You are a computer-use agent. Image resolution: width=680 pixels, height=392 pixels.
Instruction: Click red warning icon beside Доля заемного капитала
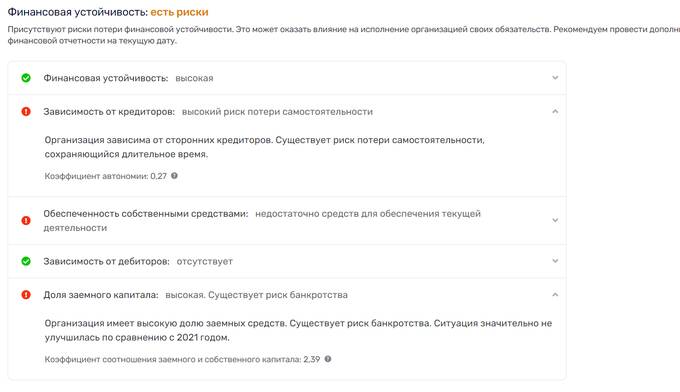coord(26,295)
